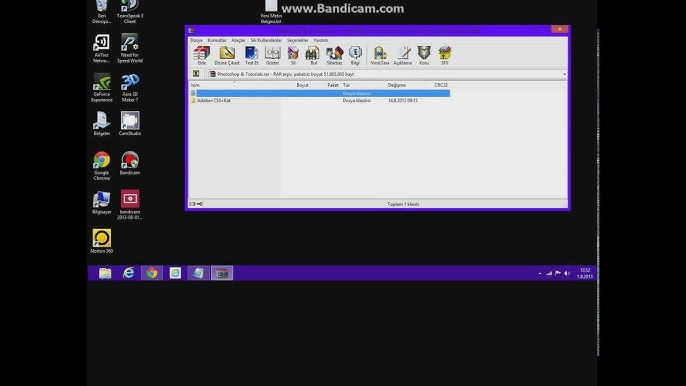The height and width of the screenshot is (386, 686).
Task: Sort by the Boyut column header
Action: pos(302,85)
